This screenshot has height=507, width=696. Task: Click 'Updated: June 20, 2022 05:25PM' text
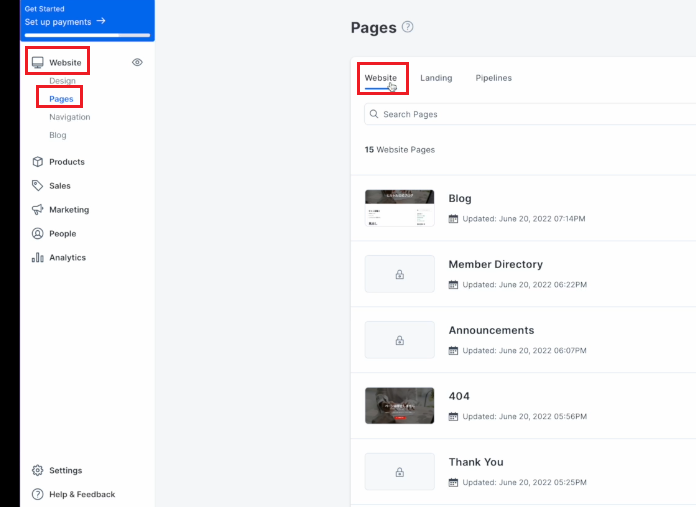525,482
